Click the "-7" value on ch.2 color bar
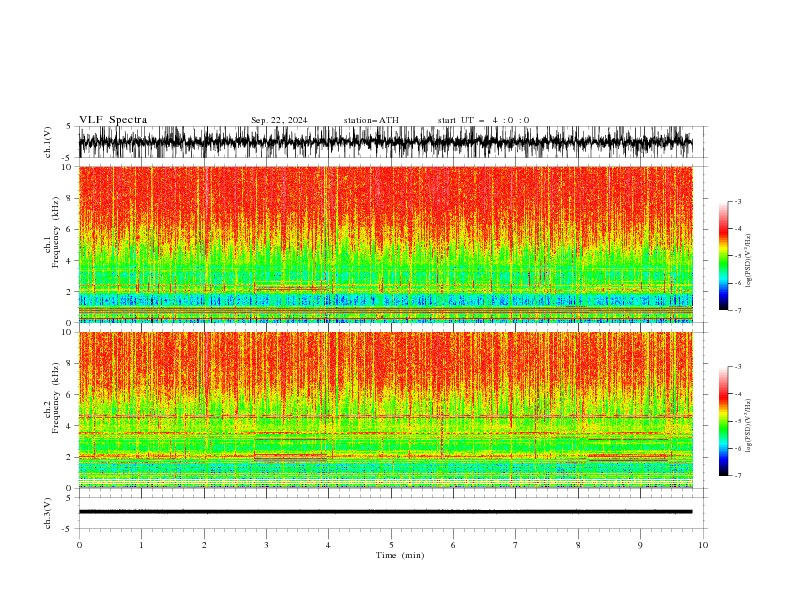792x612 pixels. pos(738,475)
